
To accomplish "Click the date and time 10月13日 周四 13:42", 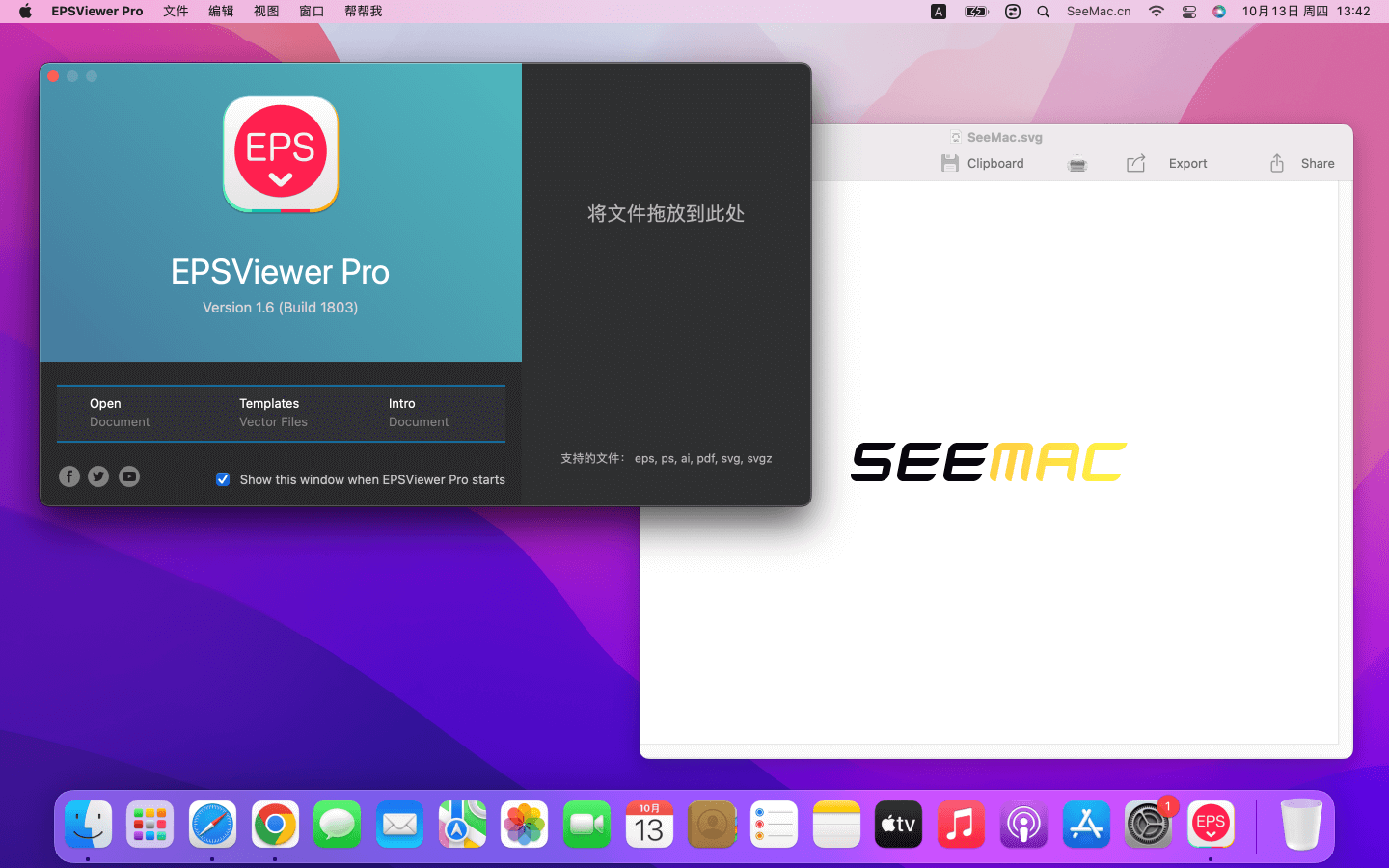I will 1306,12.
